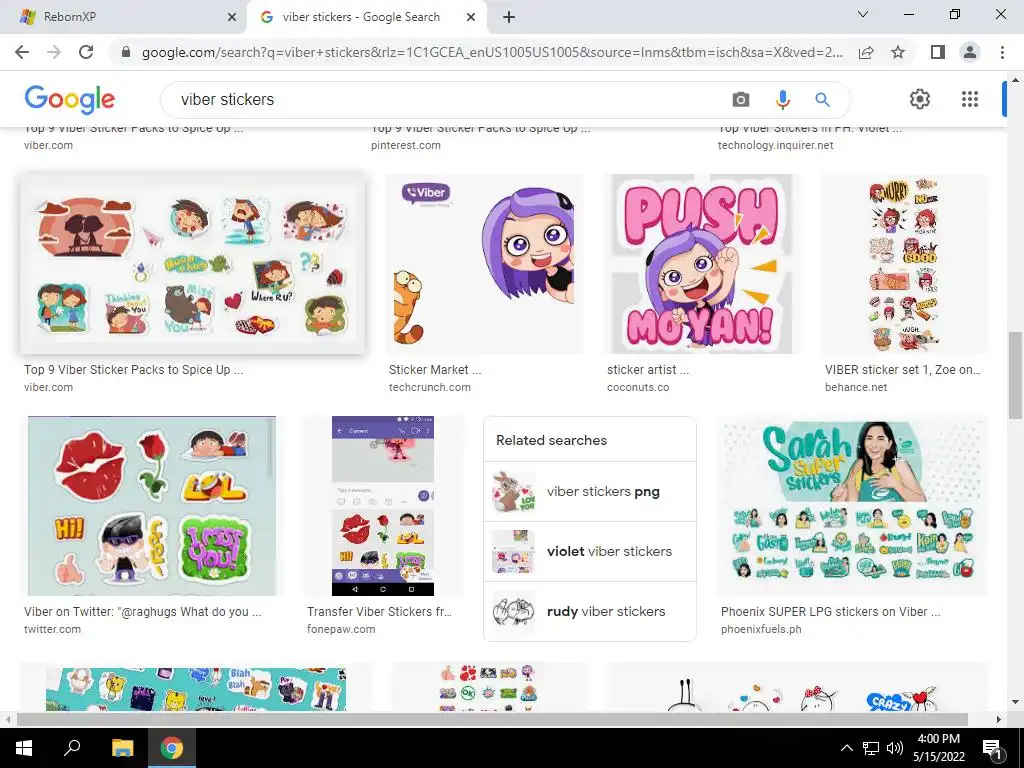Viewport: 1024px width, 768px height.
Task: Open Transfer Viber Stickers phone screenshot
Action: click(x=383, y=506)
